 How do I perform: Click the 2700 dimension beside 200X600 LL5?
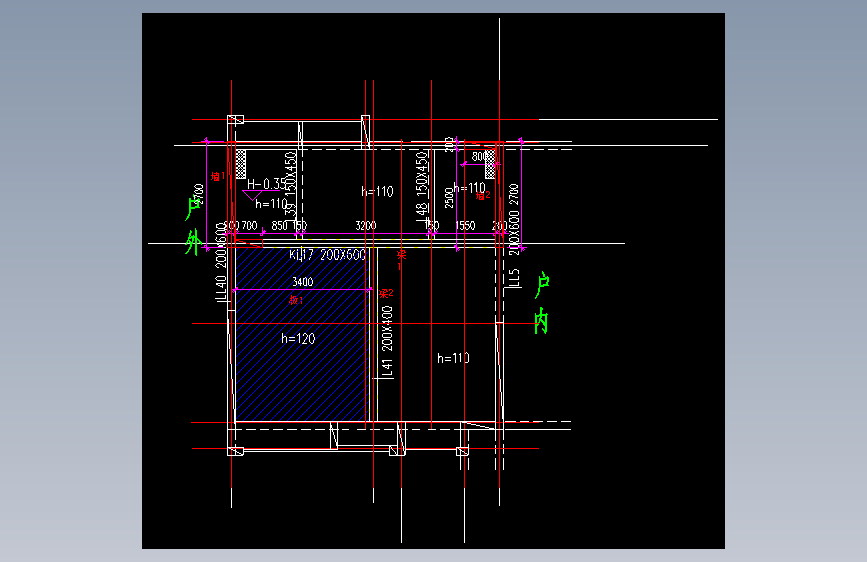[513, 194]
